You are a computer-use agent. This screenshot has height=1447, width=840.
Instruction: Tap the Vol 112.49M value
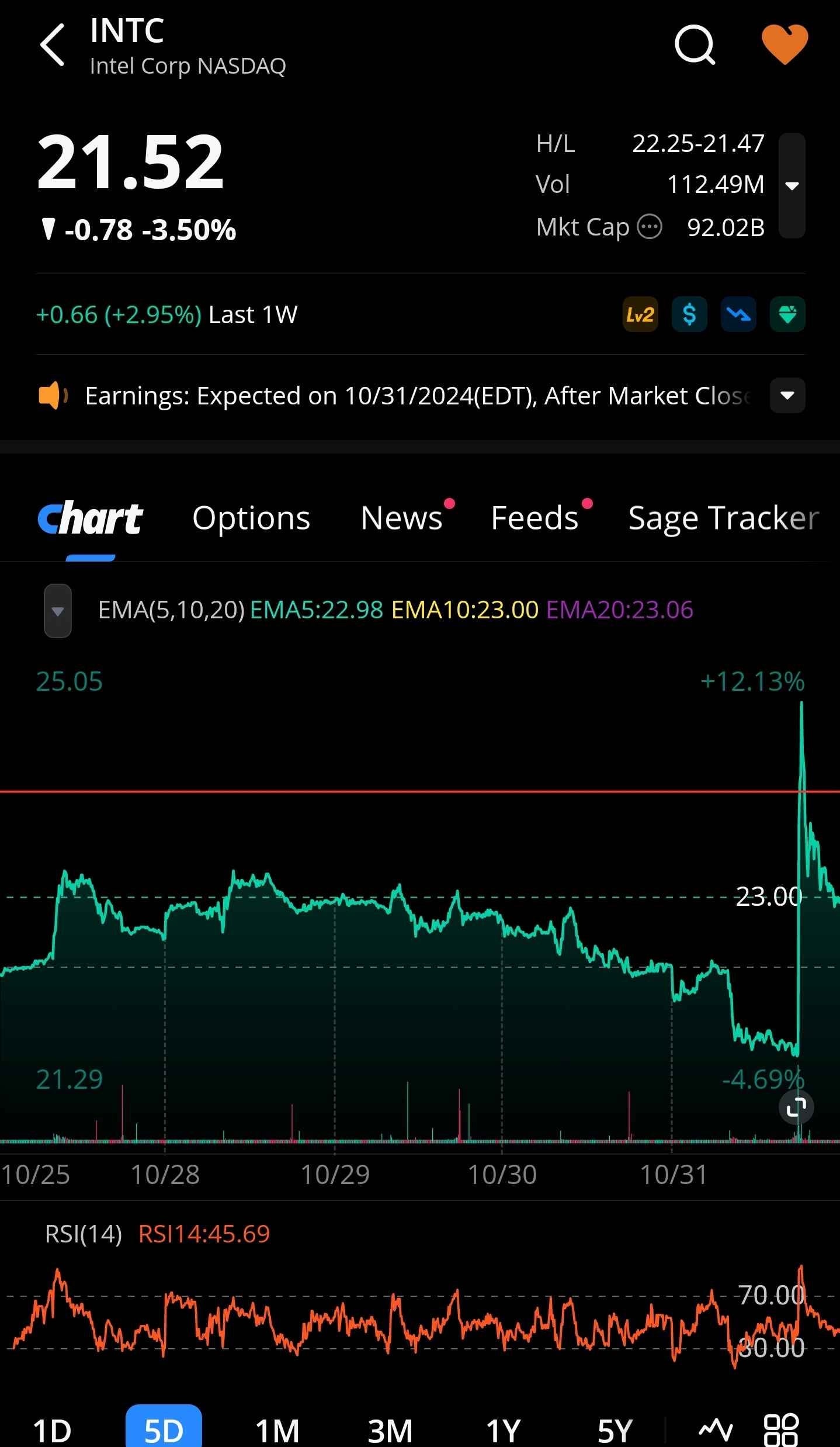pyautogui.click(x=716, y=185)
